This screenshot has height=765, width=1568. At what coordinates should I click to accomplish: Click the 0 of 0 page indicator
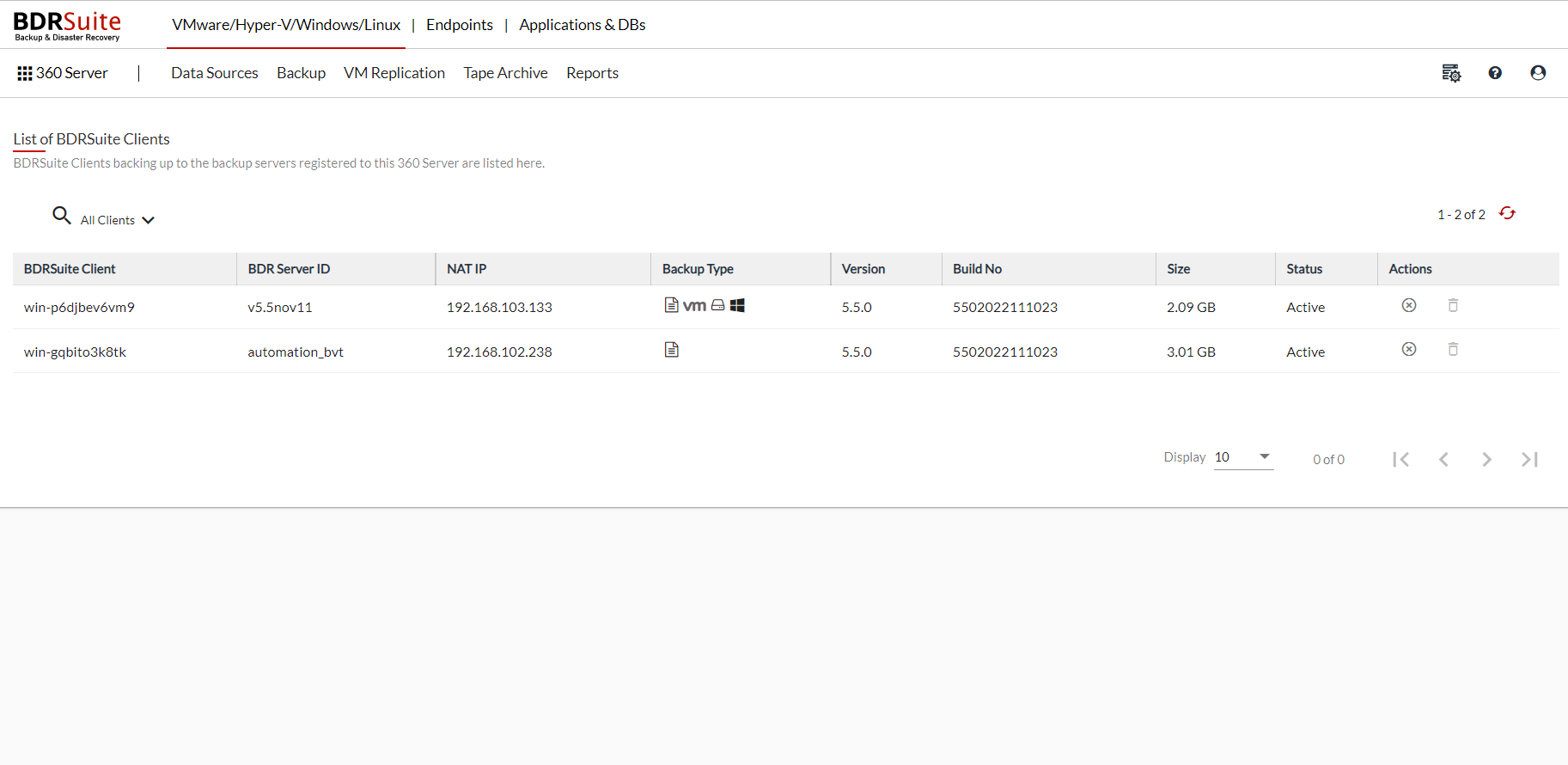pyautogui.click(x=1328, y=460)
